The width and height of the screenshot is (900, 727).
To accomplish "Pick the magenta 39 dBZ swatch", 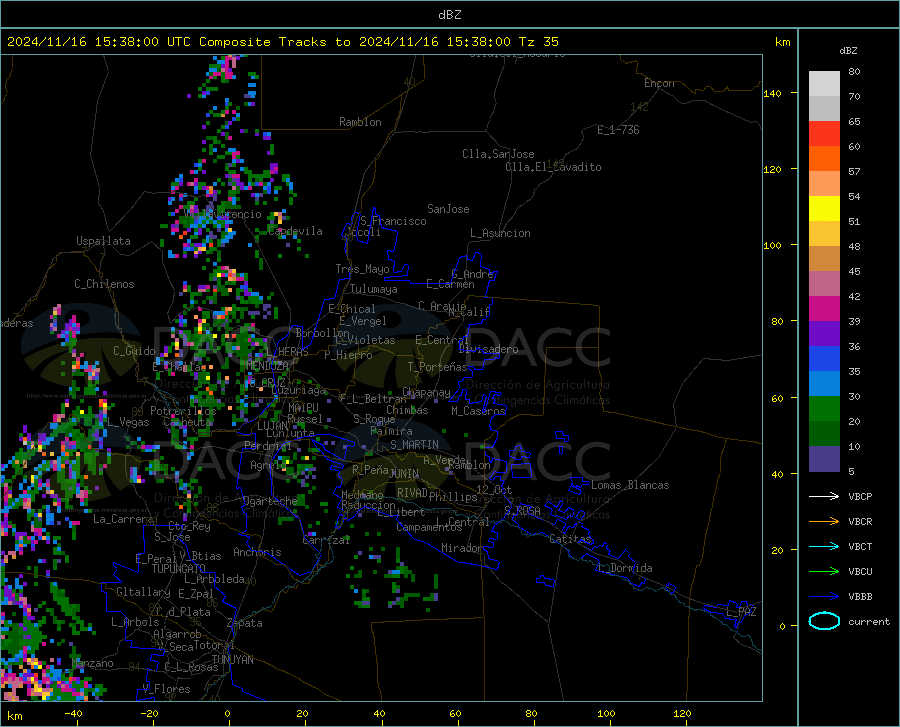I will point(824,309).
